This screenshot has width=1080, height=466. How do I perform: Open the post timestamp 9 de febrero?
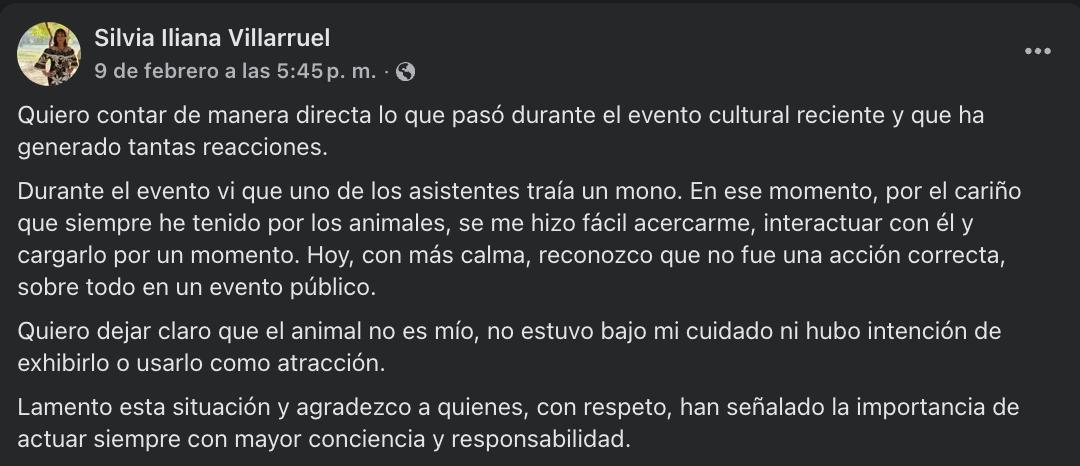(235, 71)
